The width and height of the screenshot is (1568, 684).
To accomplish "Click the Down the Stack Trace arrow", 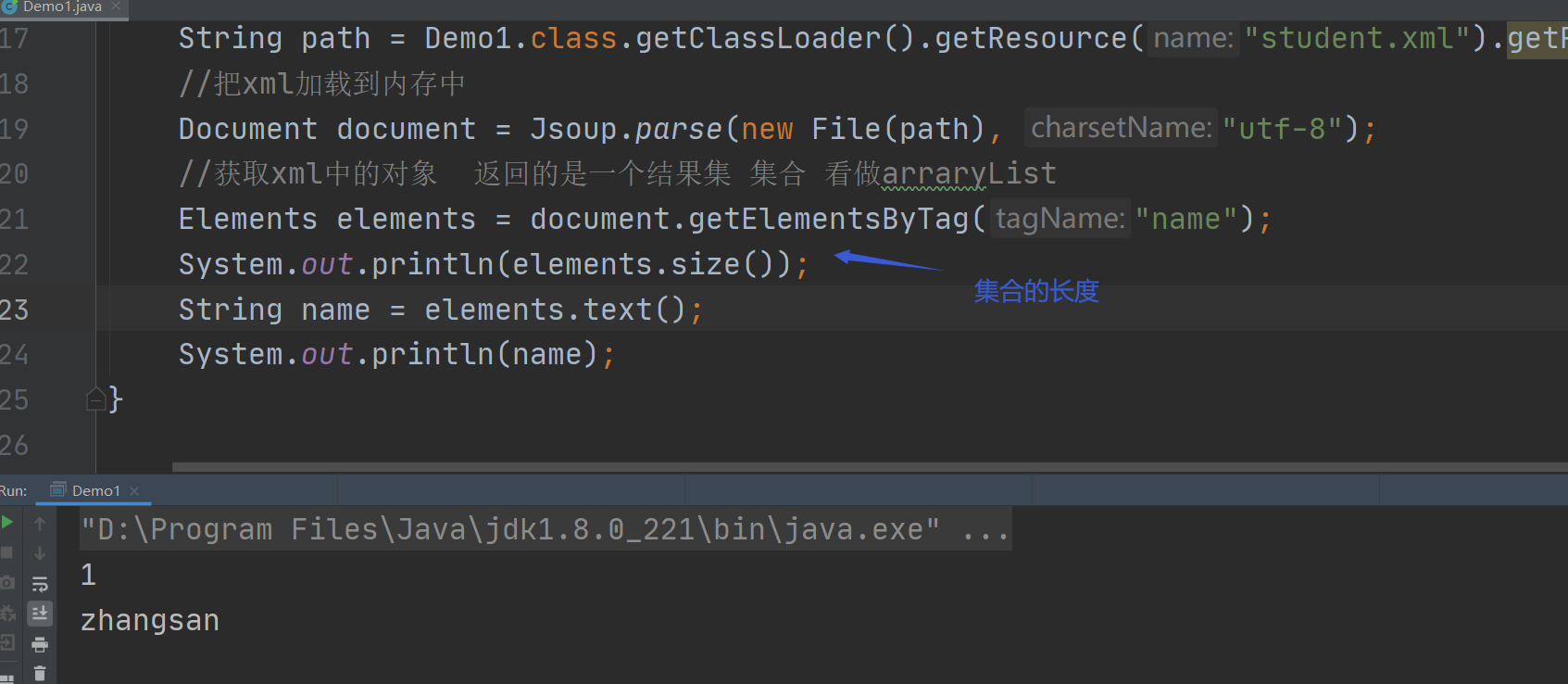I will pyautogui.click(x=40, y=553).
